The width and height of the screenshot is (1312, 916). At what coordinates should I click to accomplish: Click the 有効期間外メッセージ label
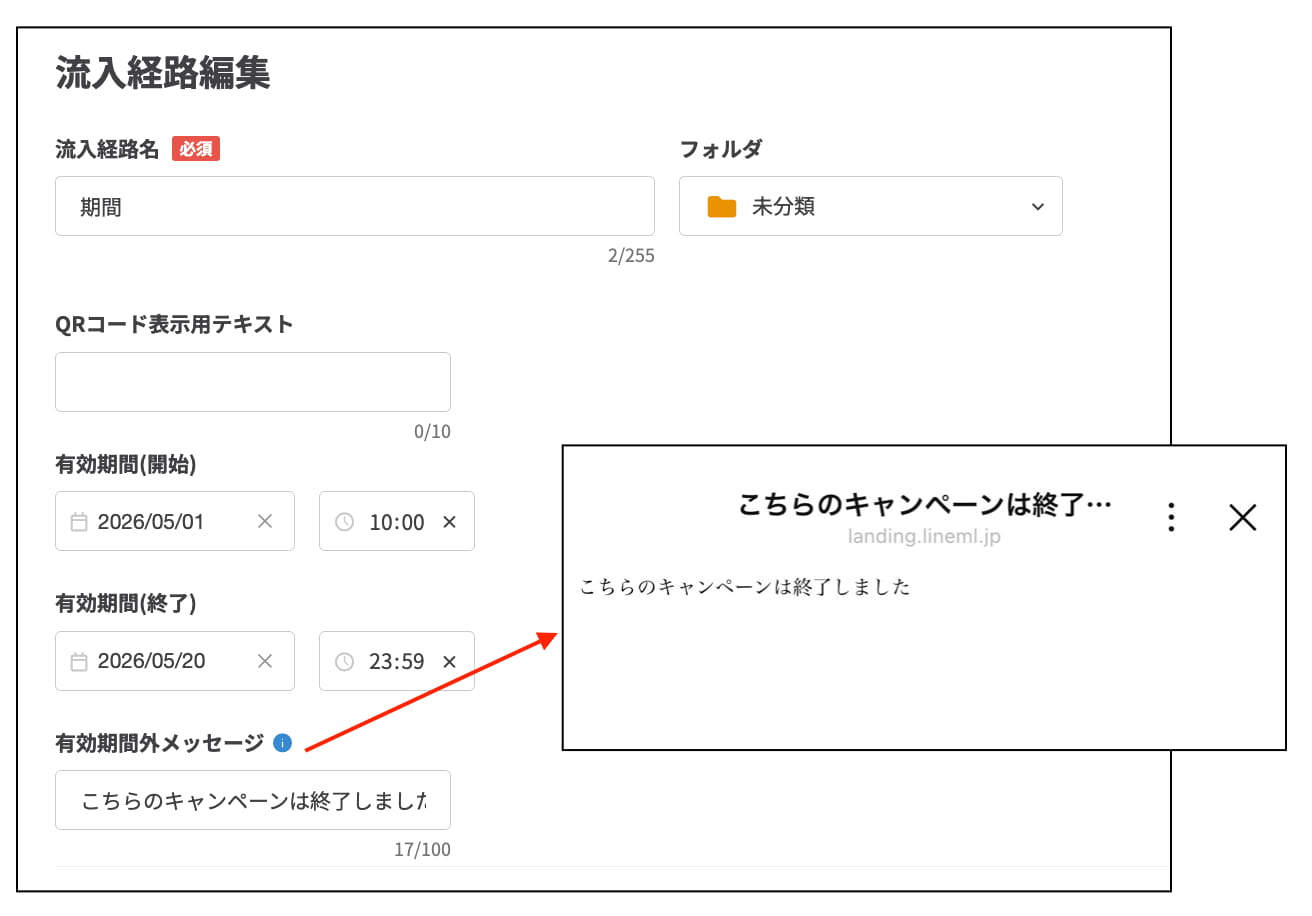tap(159, 743)
